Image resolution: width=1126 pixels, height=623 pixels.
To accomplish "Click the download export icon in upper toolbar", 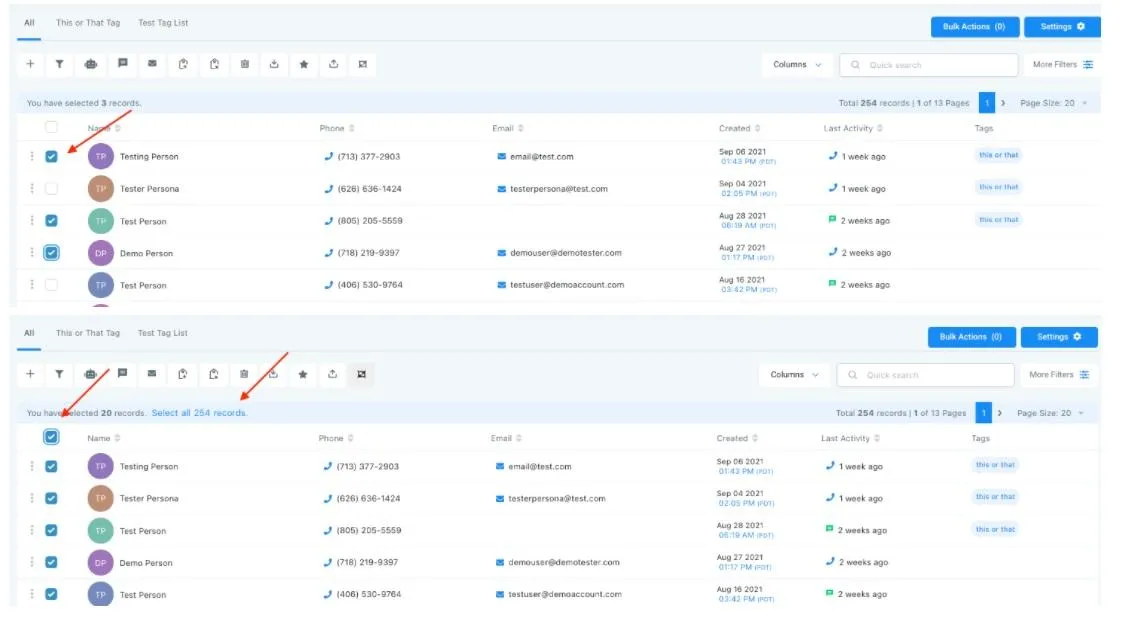I will pyautogui.click(x=274, y=64).
